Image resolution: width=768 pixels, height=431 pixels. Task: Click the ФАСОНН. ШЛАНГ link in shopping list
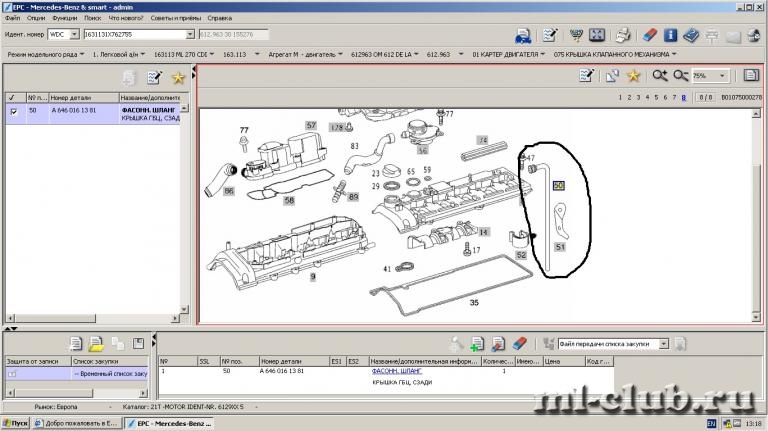tap(397, 371)
